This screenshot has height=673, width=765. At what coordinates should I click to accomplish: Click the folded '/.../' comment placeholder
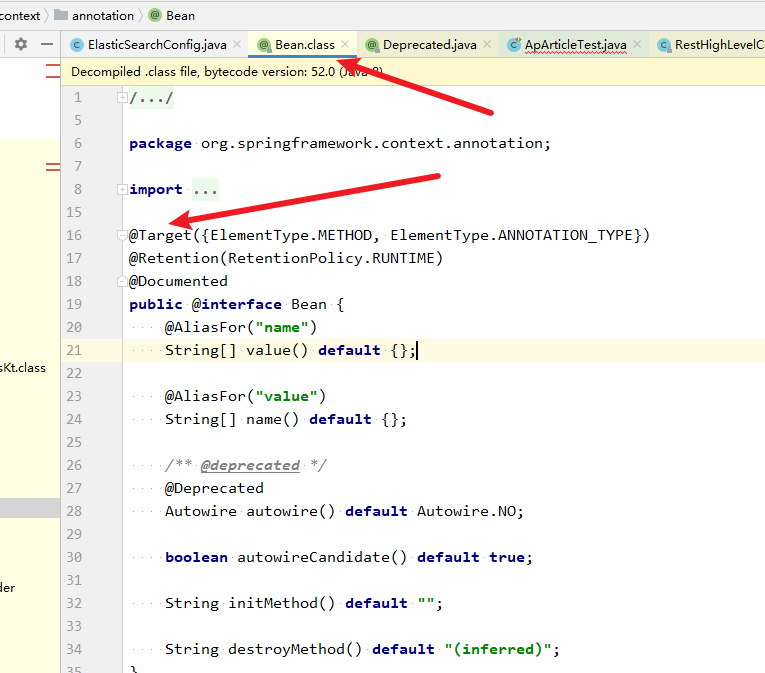pos(151,98)
